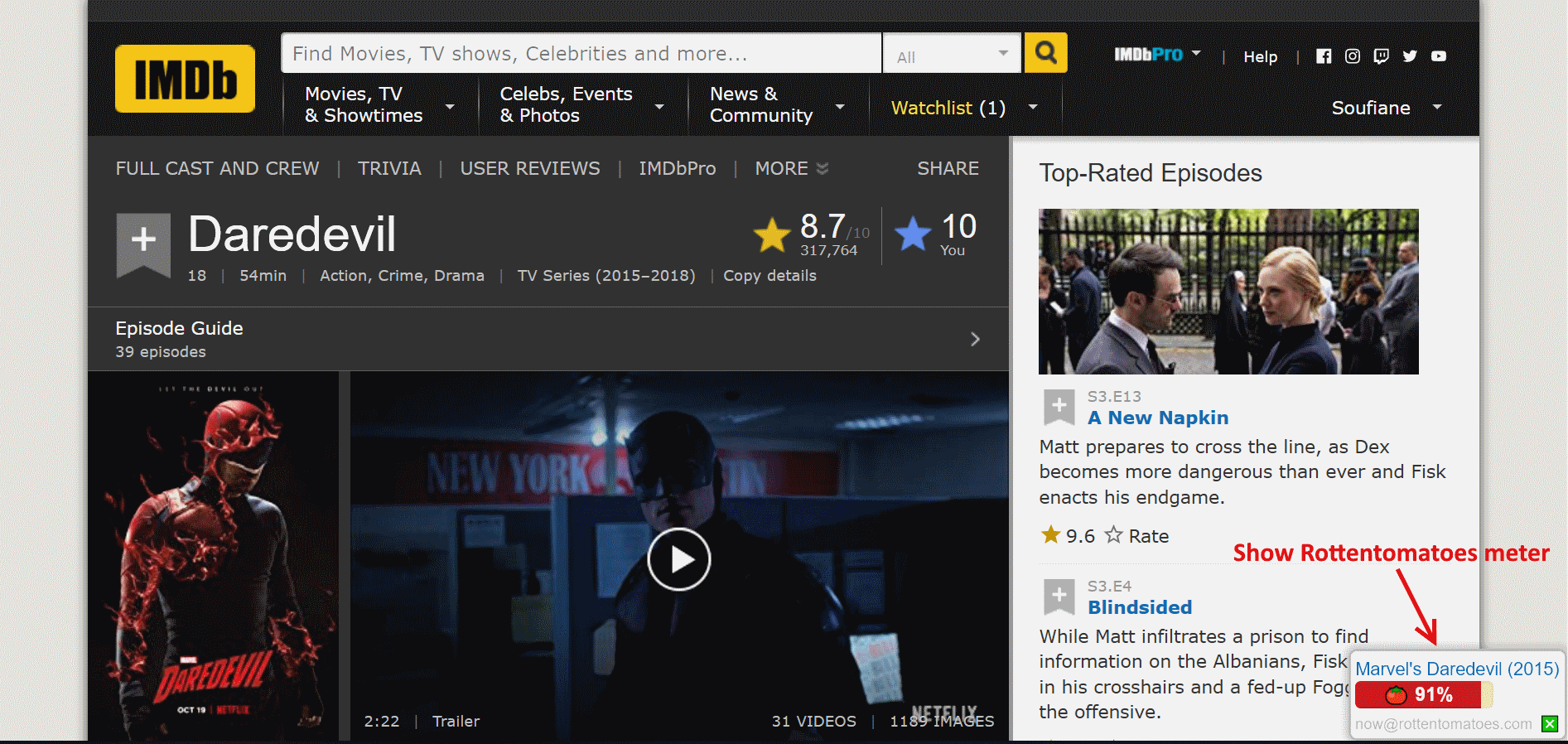
Task: Expand the Watchlist dropdown arrow
Action: (x=1033, y=107)
